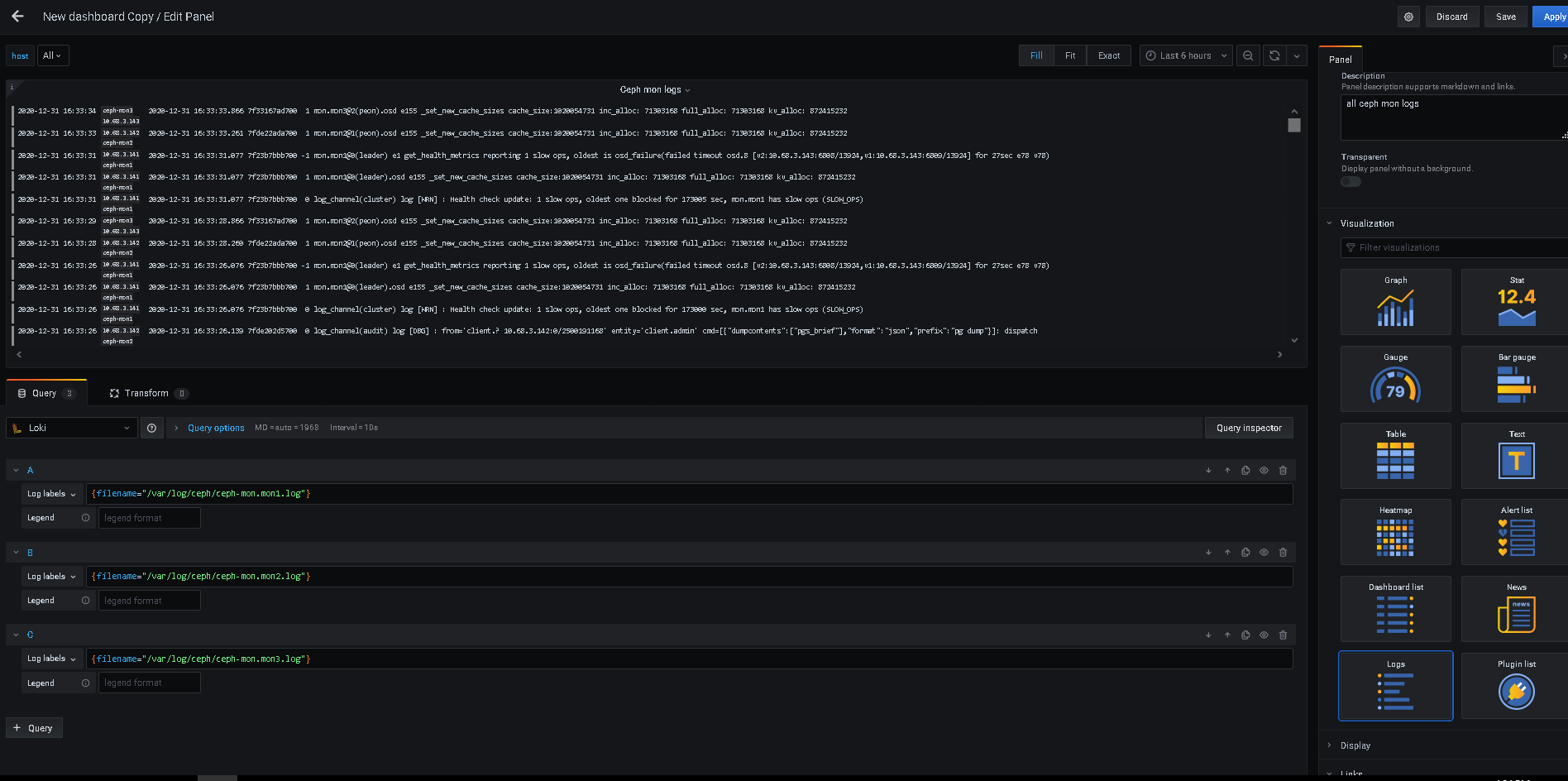This screenshot has height=781, width=1568.
Task: Open dashboard settings gear icon
Action: (1408, 17)
